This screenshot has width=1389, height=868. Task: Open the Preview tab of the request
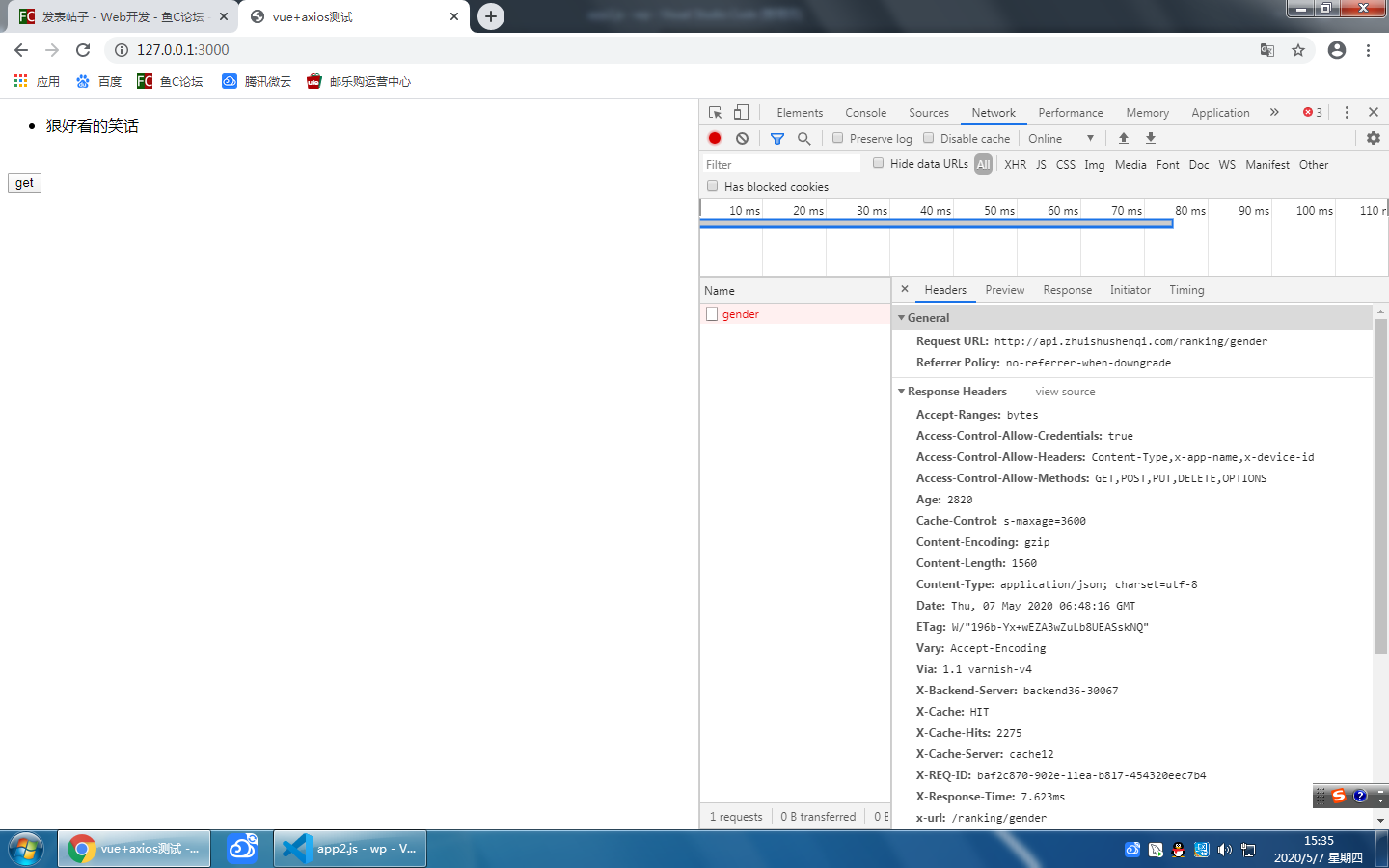tap(1005, 289)
